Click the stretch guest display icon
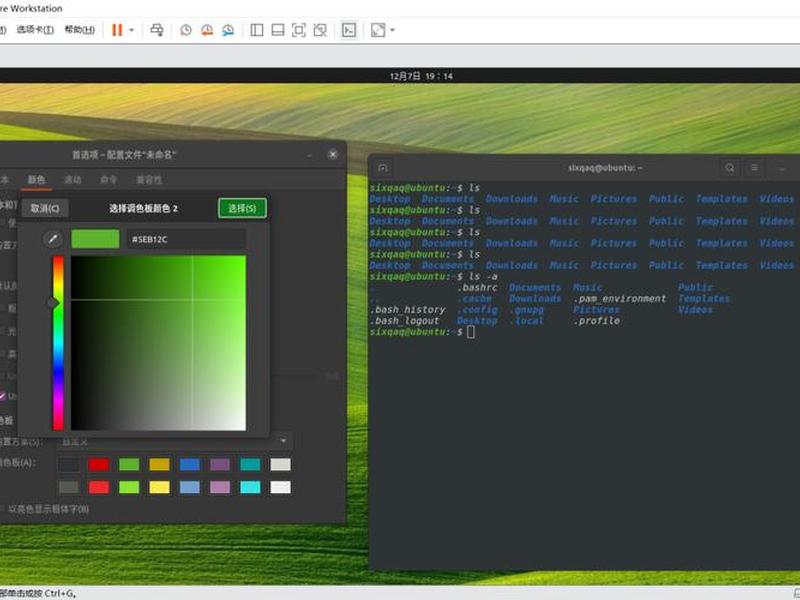 point(378,30)
